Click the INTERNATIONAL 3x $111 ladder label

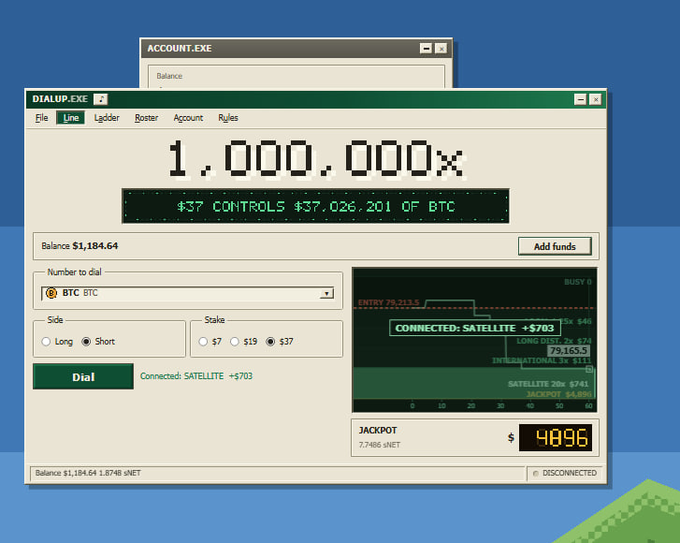(542, 361)
